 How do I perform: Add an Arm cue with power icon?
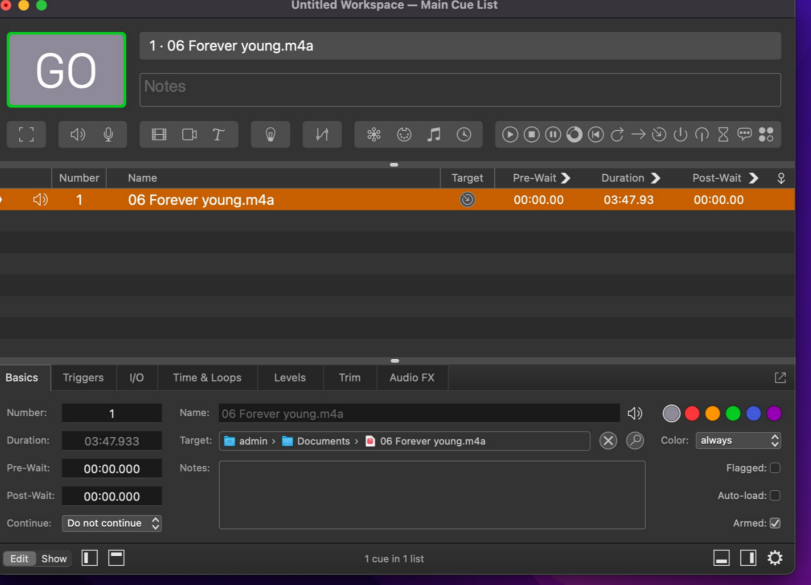(680, 134)
